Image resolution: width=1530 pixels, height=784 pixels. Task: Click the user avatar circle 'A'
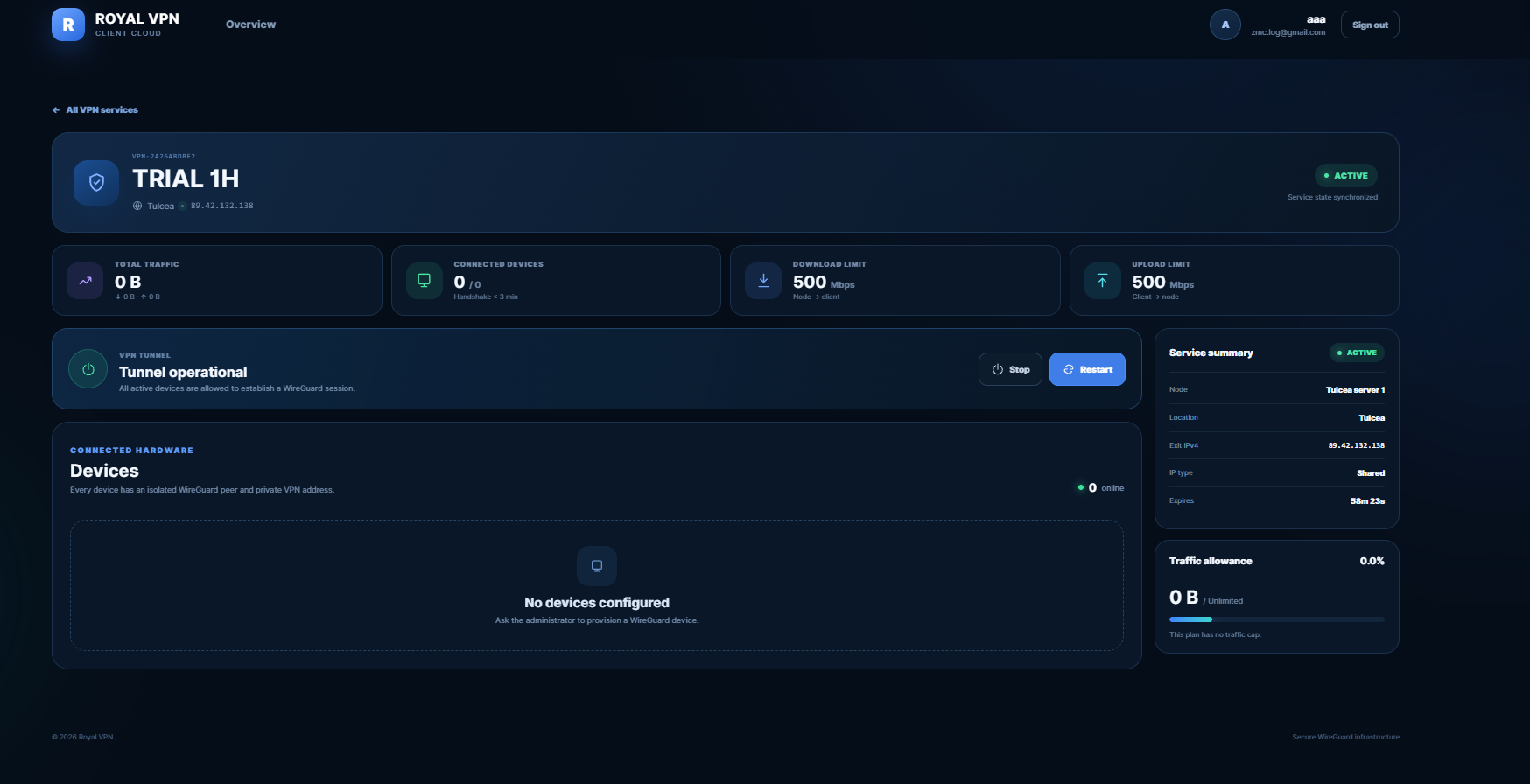[x=1225, y=24]
